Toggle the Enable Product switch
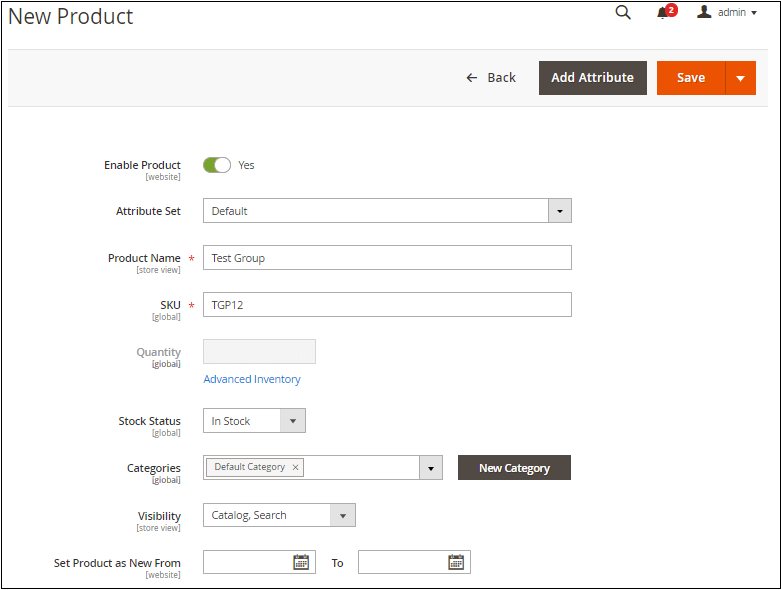This screenshot has width=781, height=590. [x=217, y=165]
